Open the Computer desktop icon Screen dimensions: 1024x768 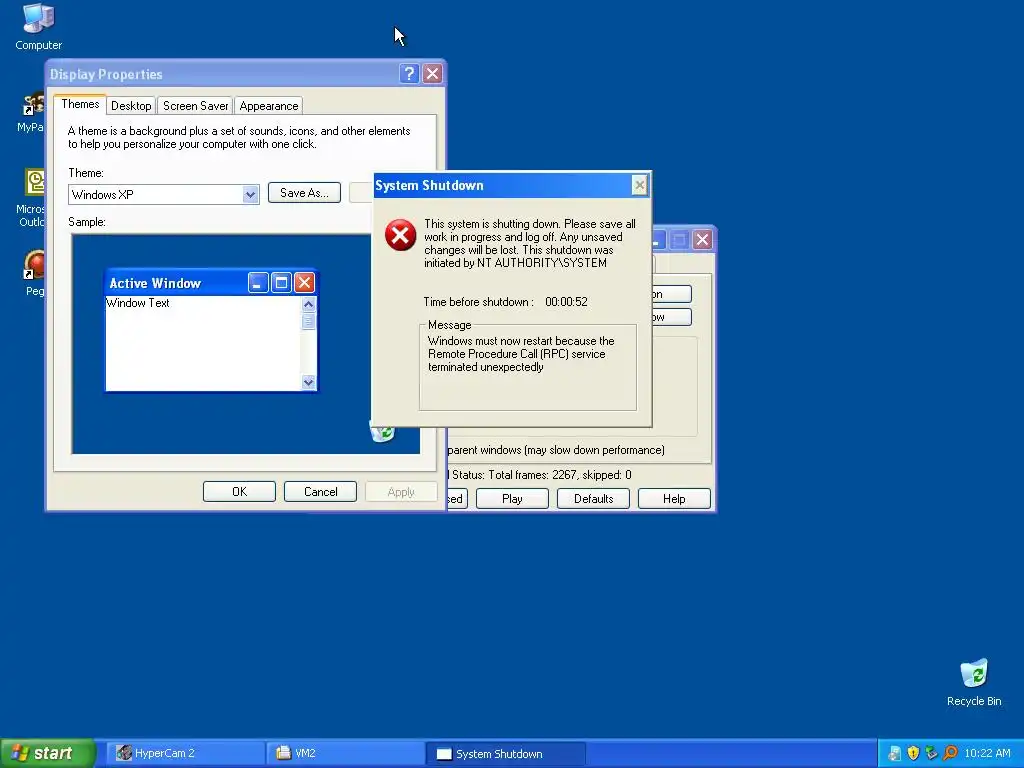click(x=38, y=26)
